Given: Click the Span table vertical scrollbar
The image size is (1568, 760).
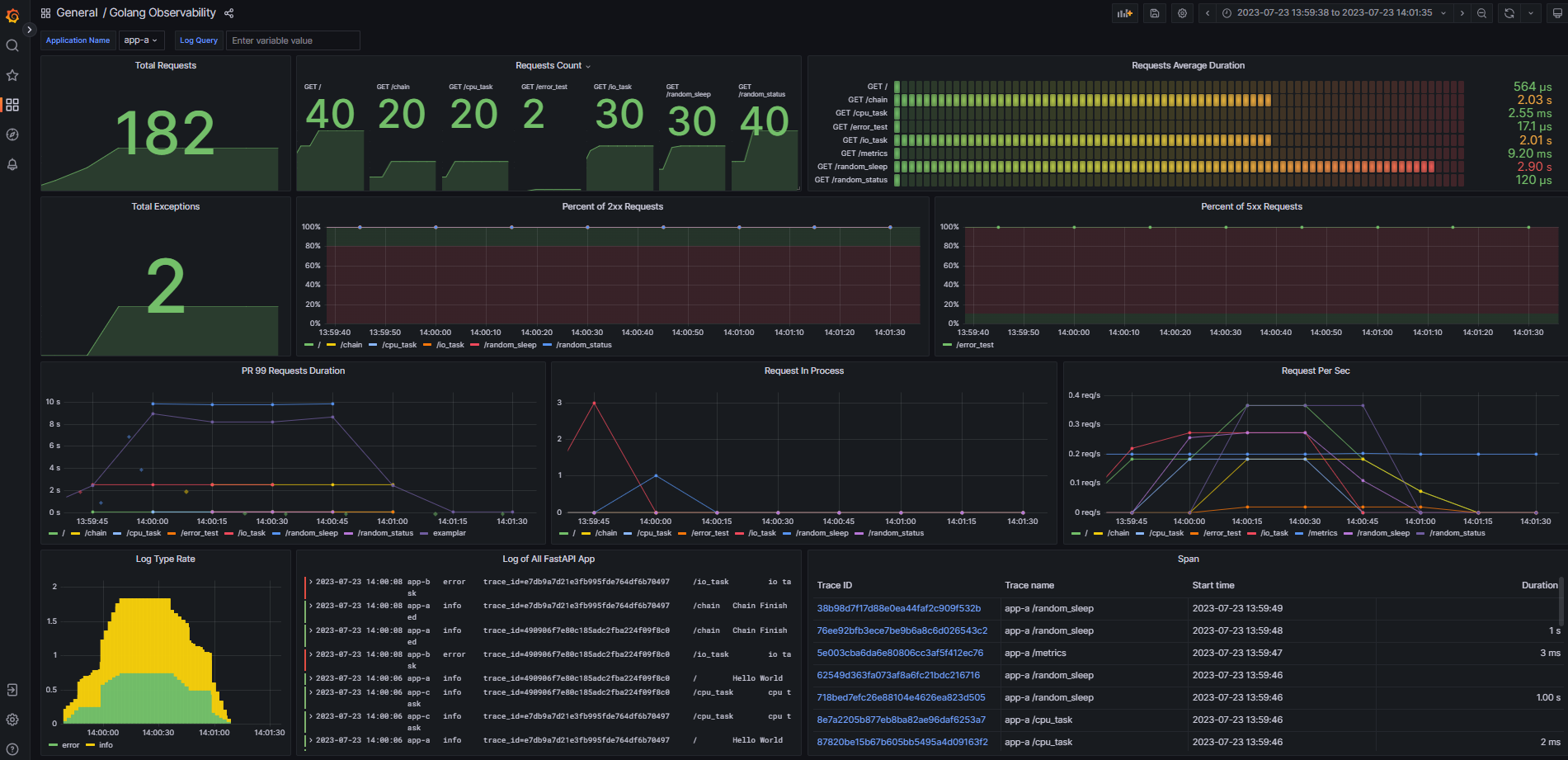Looking at the screenshot, I should pos(1561,601).
